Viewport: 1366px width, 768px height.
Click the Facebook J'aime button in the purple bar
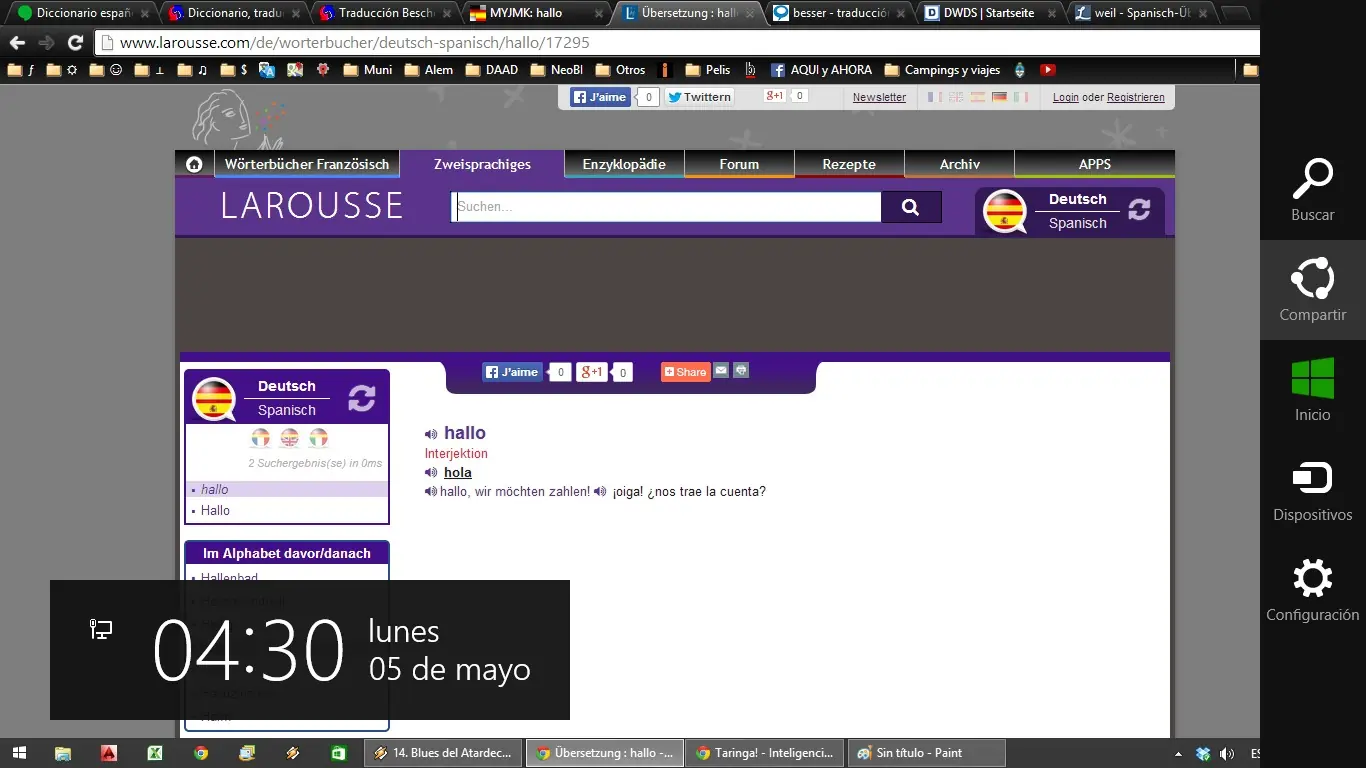[x=512, y=372]
